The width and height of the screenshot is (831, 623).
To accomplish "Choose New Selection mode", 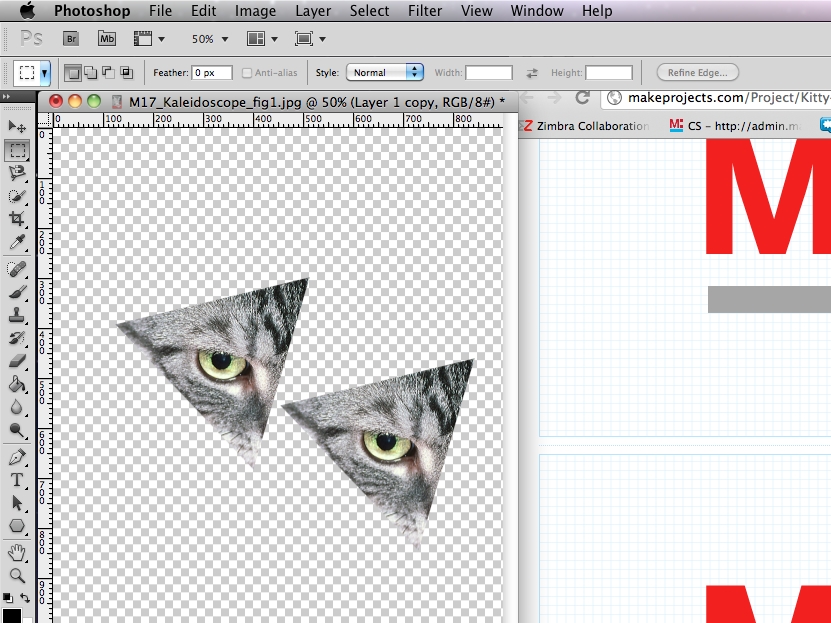I will point(73,73).
